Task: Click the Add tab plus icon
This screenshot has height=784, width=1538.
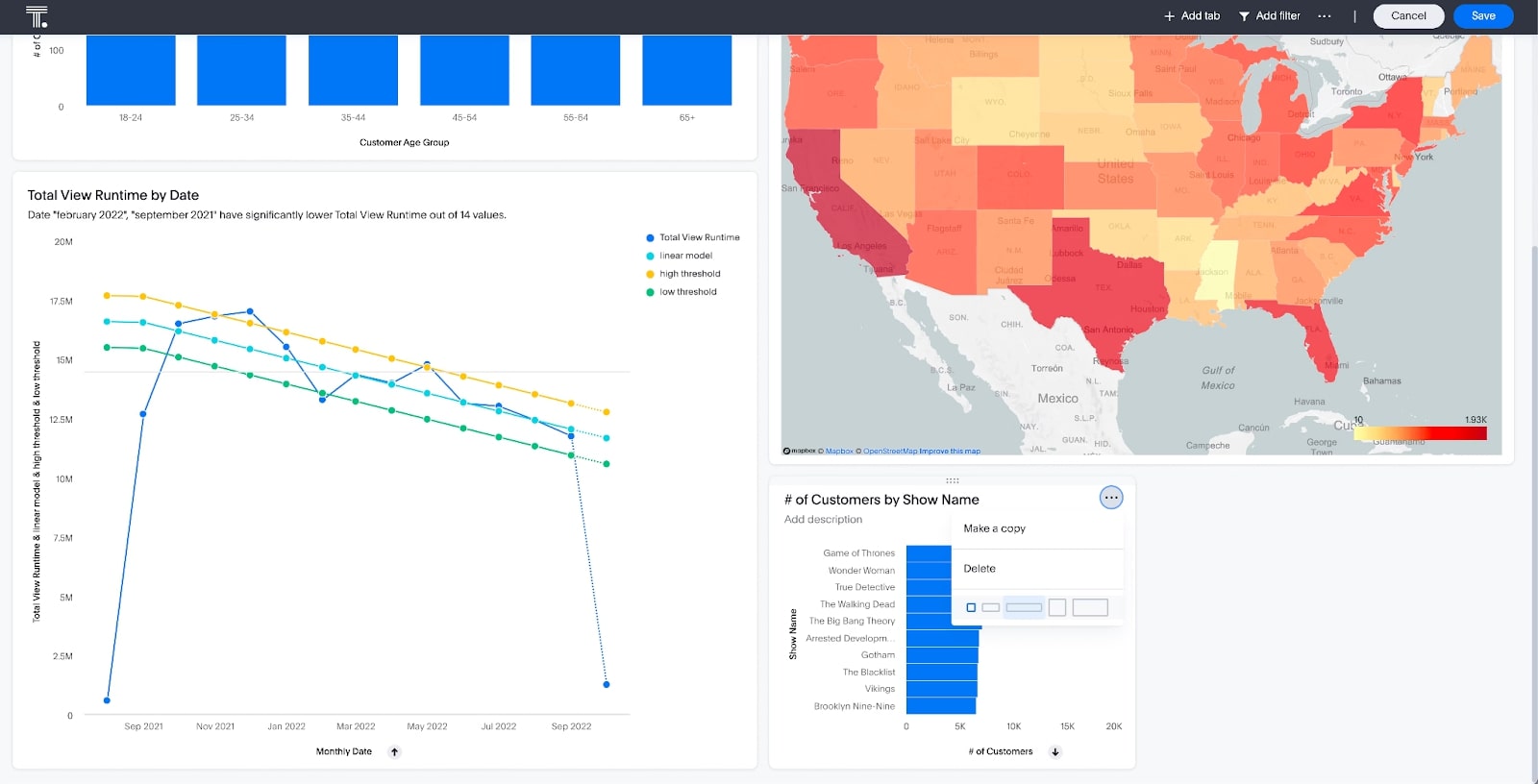Action: coord(1170,16)
